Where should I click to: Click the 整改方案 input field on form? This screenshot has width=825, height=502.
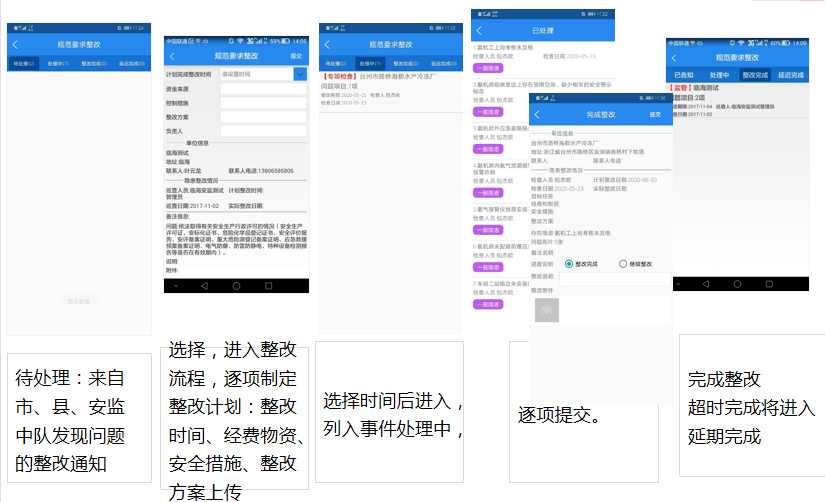point(263,117)
